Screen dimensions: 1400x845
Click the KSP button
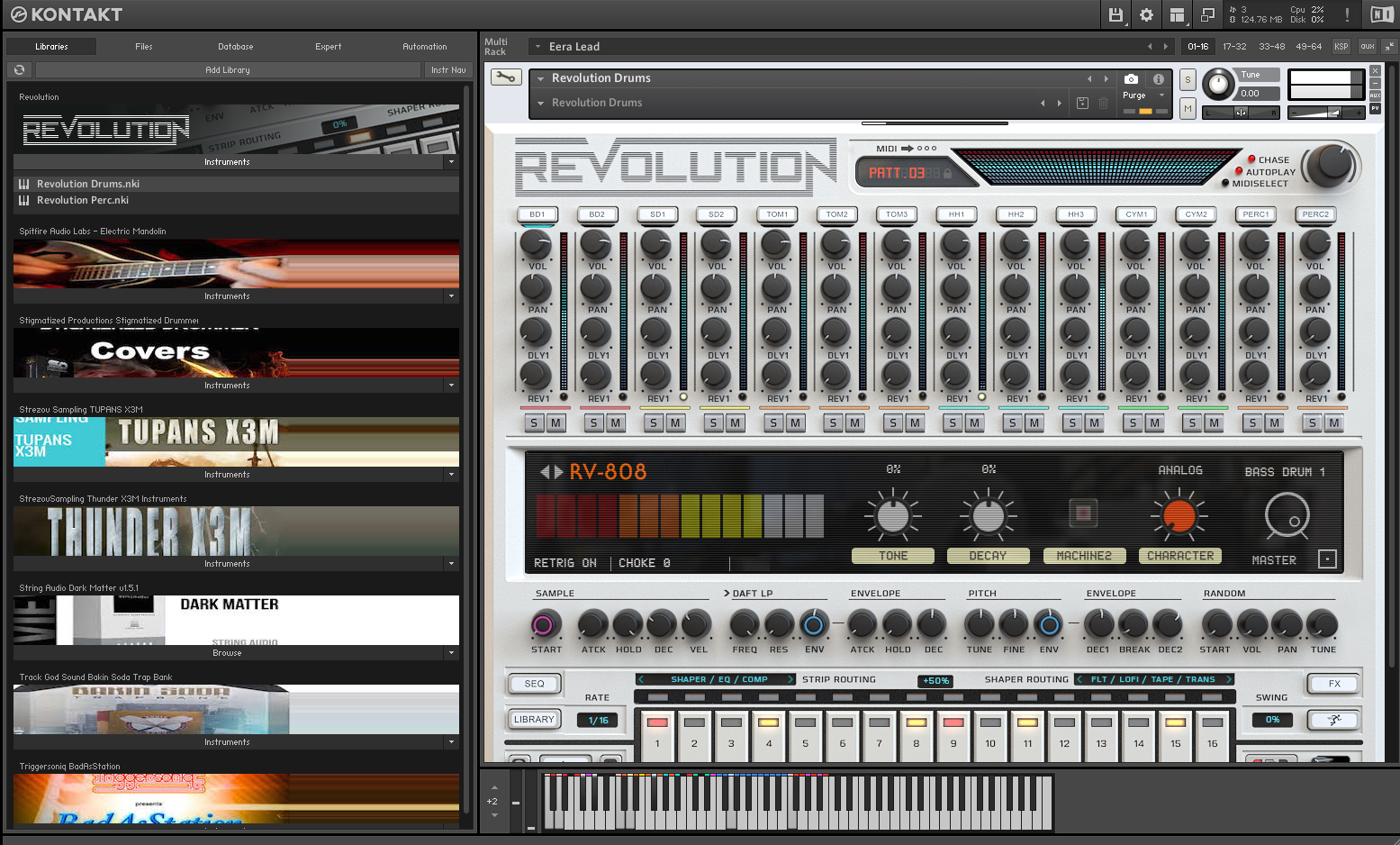click(x=1341, y=46)
